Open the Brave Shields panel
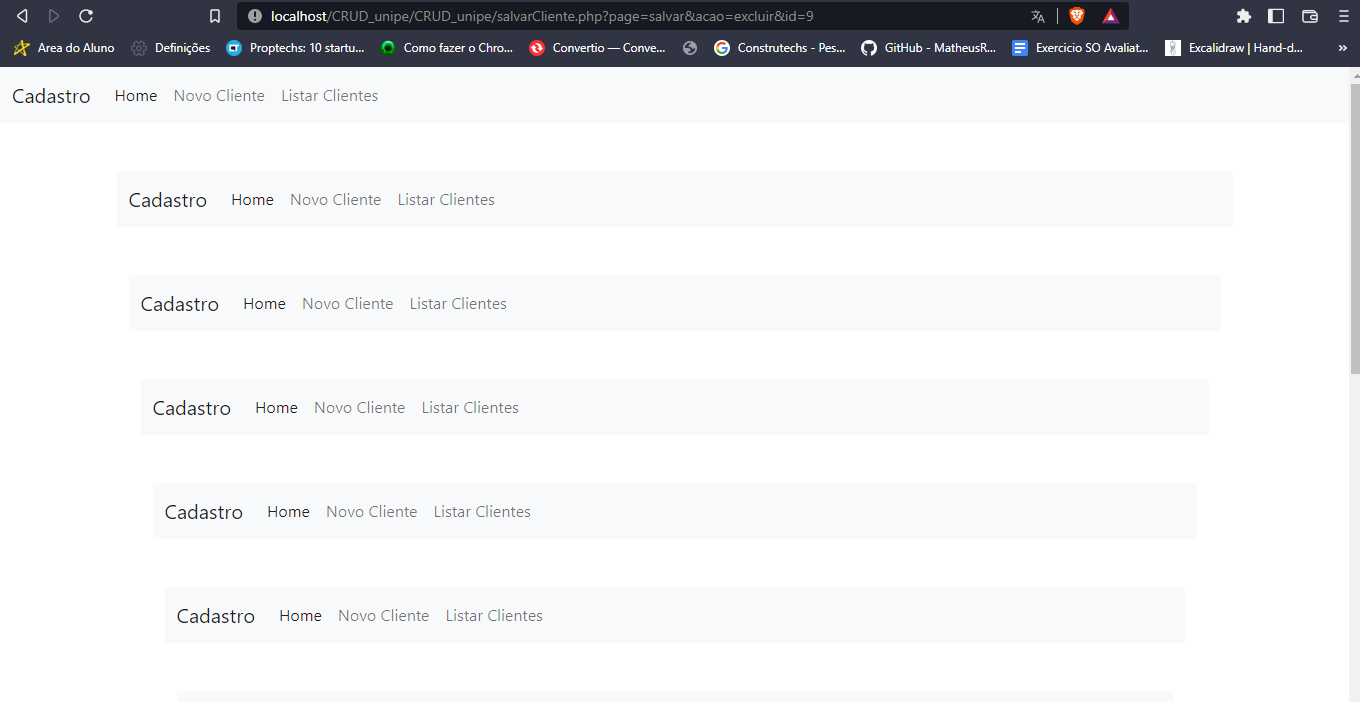This screenshot has width=1360, height=702. click(1077, 15)
